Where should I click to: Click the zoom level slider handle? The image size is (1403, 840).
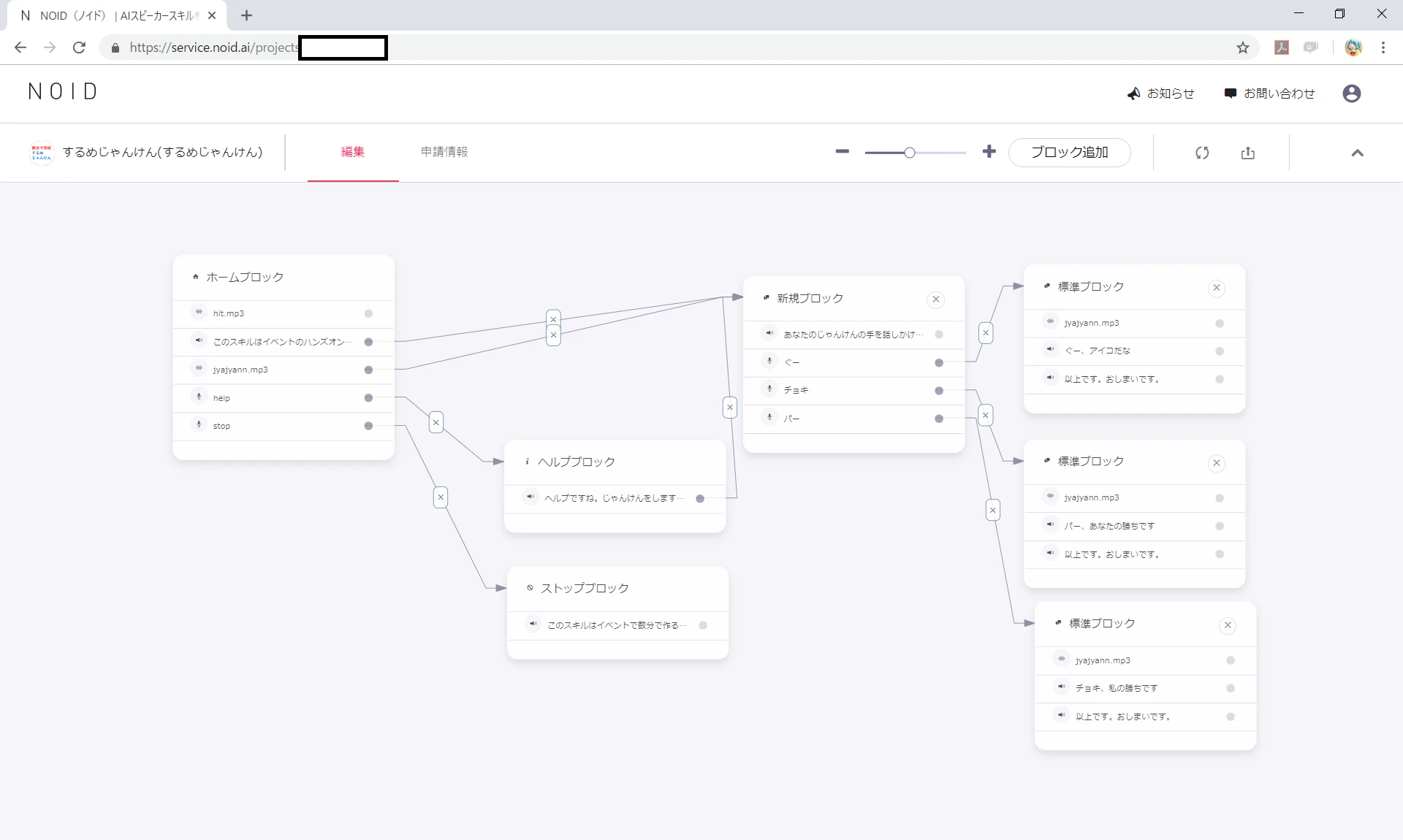point(909,153)
